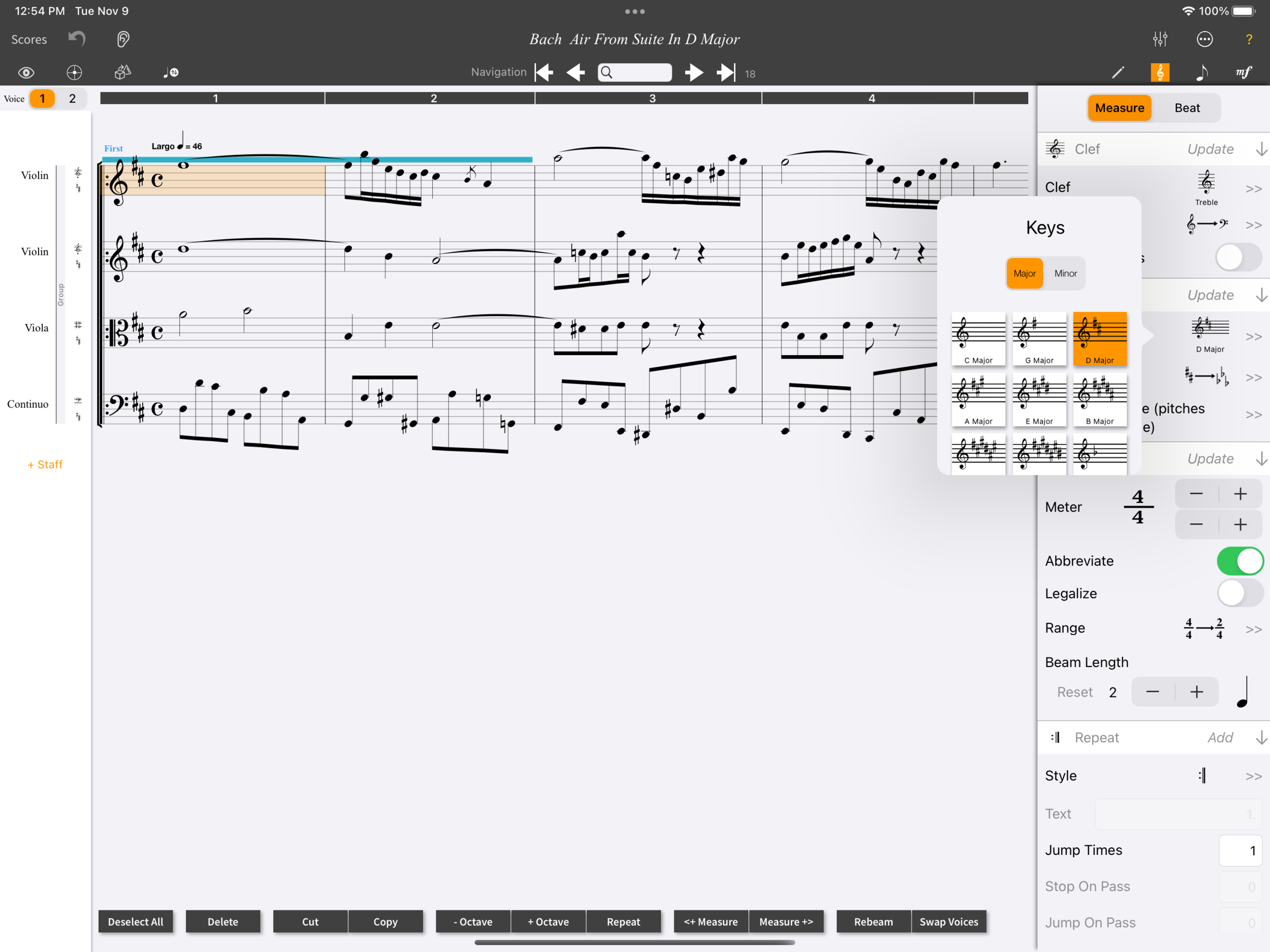Decrease the meter numerator
Image resolution: width=1270 pixels, height=952 pixels.
(x=1196, y=494)
